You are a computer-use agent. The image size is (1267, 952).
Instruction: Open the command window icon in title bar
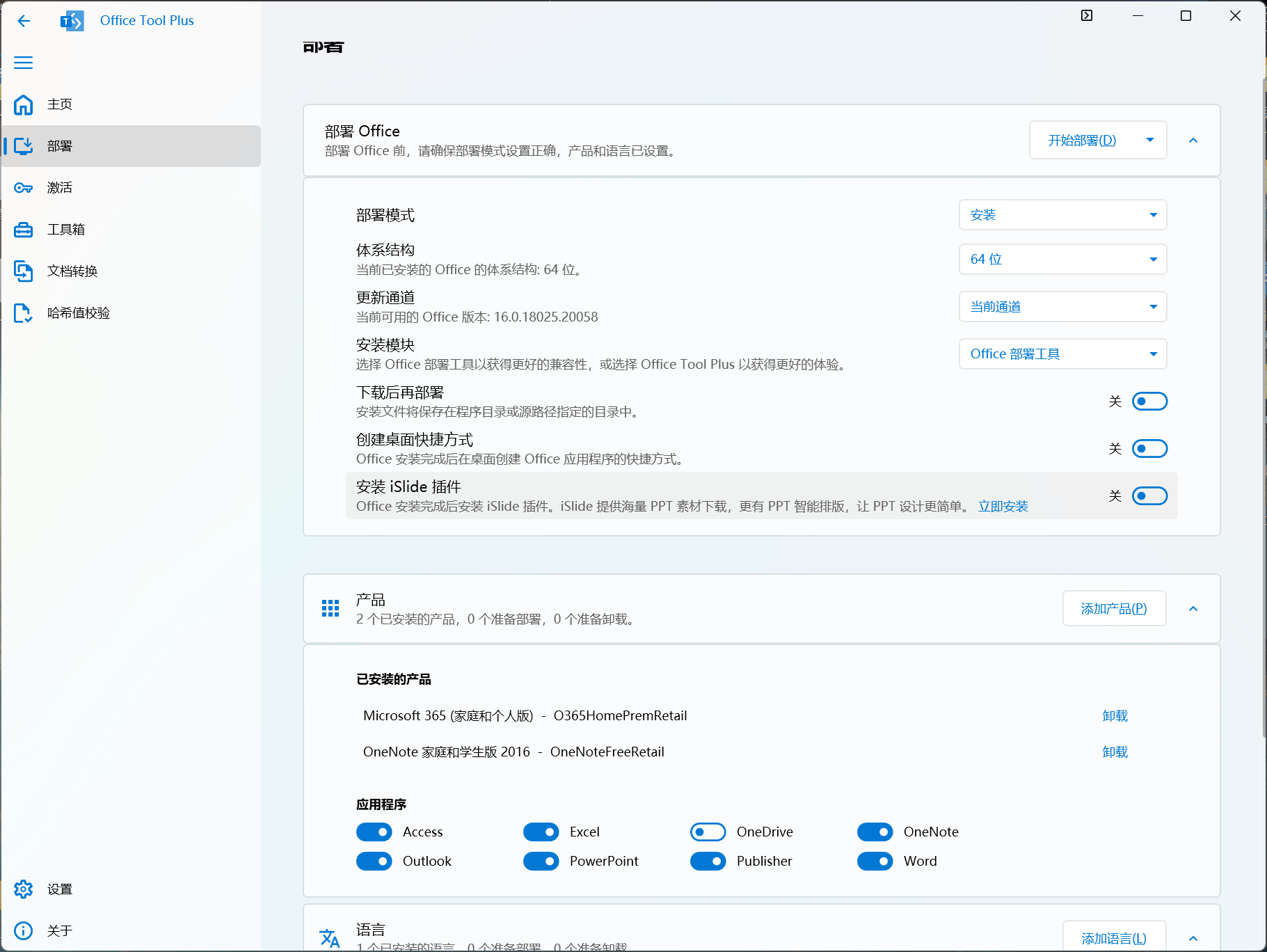coord(1087,15)
